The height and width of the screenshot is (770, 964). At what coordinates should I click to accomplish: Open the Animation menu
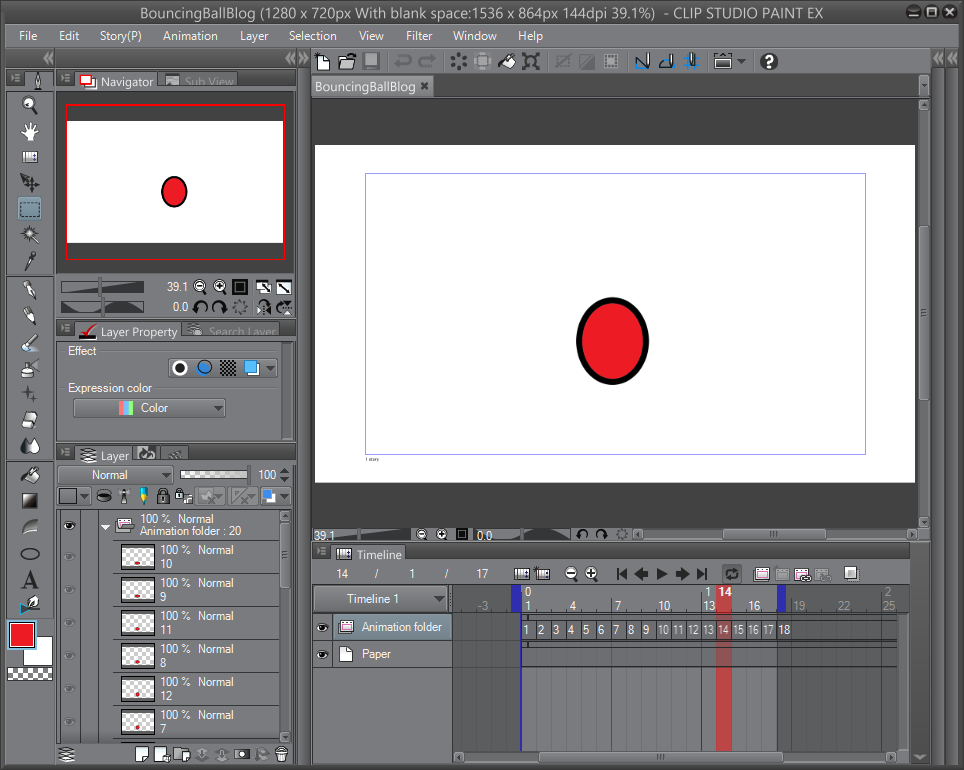(190, 36)
